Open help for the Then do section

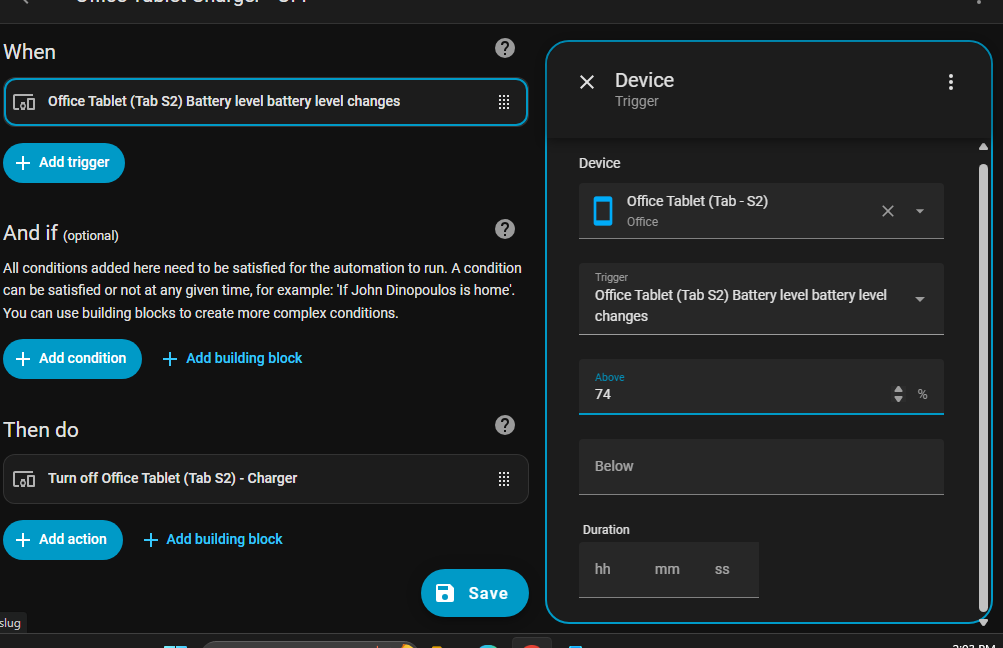[505, 425]
